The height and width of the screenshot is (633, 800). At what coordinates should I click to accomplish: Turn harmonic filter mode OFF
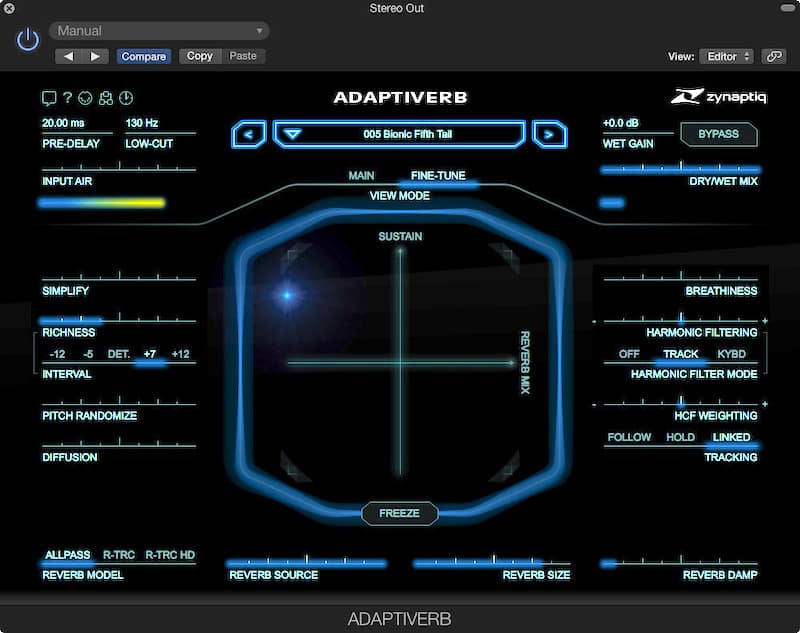click(629, 354)
